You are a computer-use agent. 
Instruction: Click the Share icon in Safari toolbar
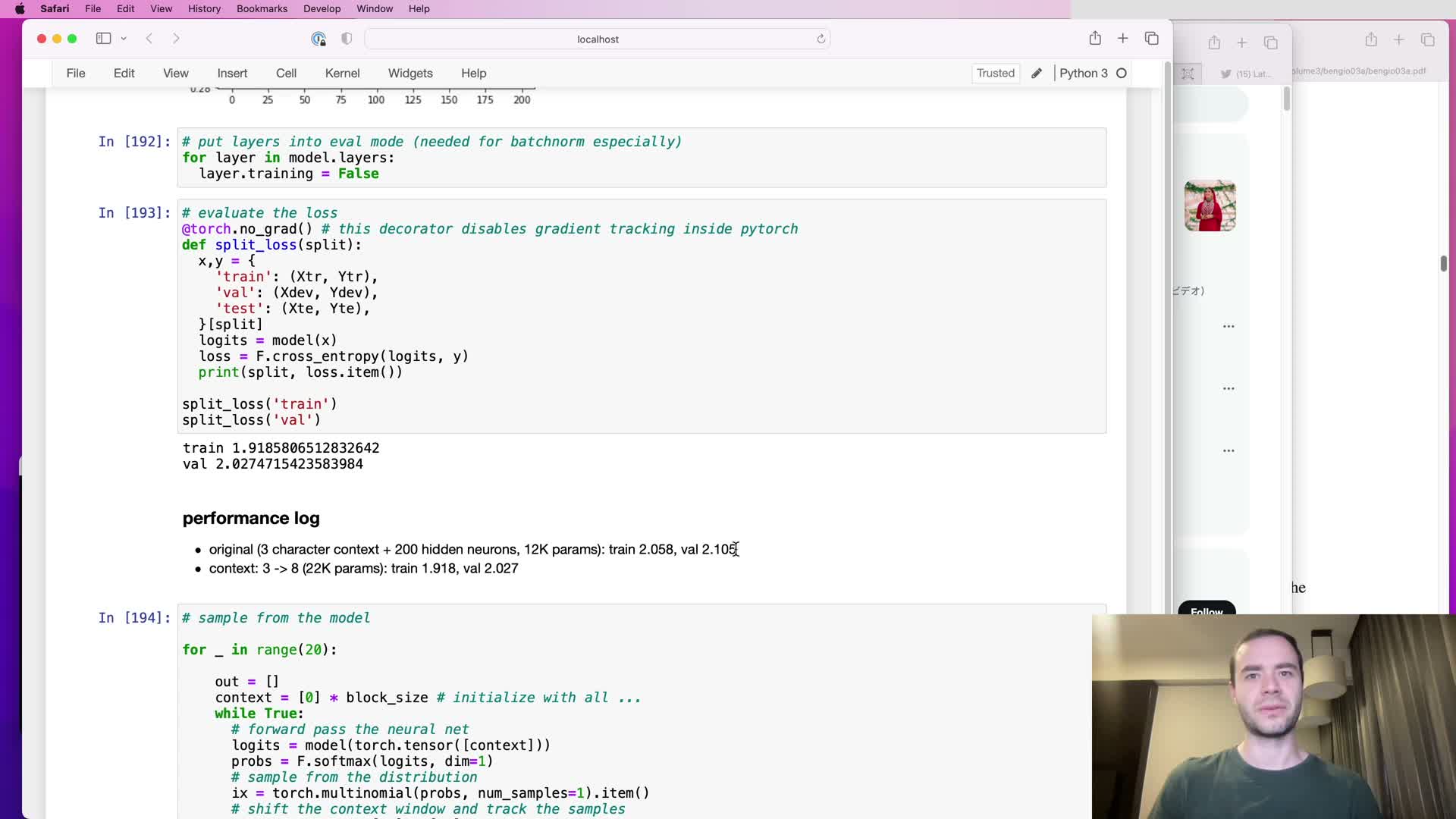click(x=1095, y=39)
